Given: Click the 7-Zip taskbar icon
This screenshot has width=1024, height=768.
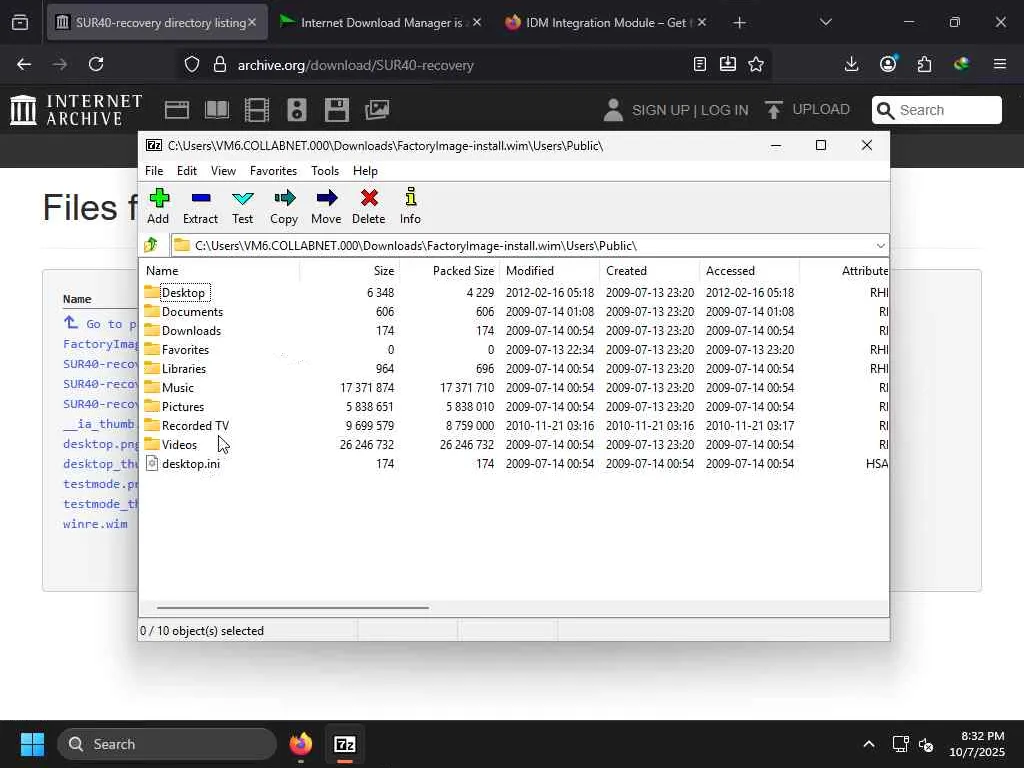Looking at the screenshot, I should pyautogui.click(x=345, y=744).
